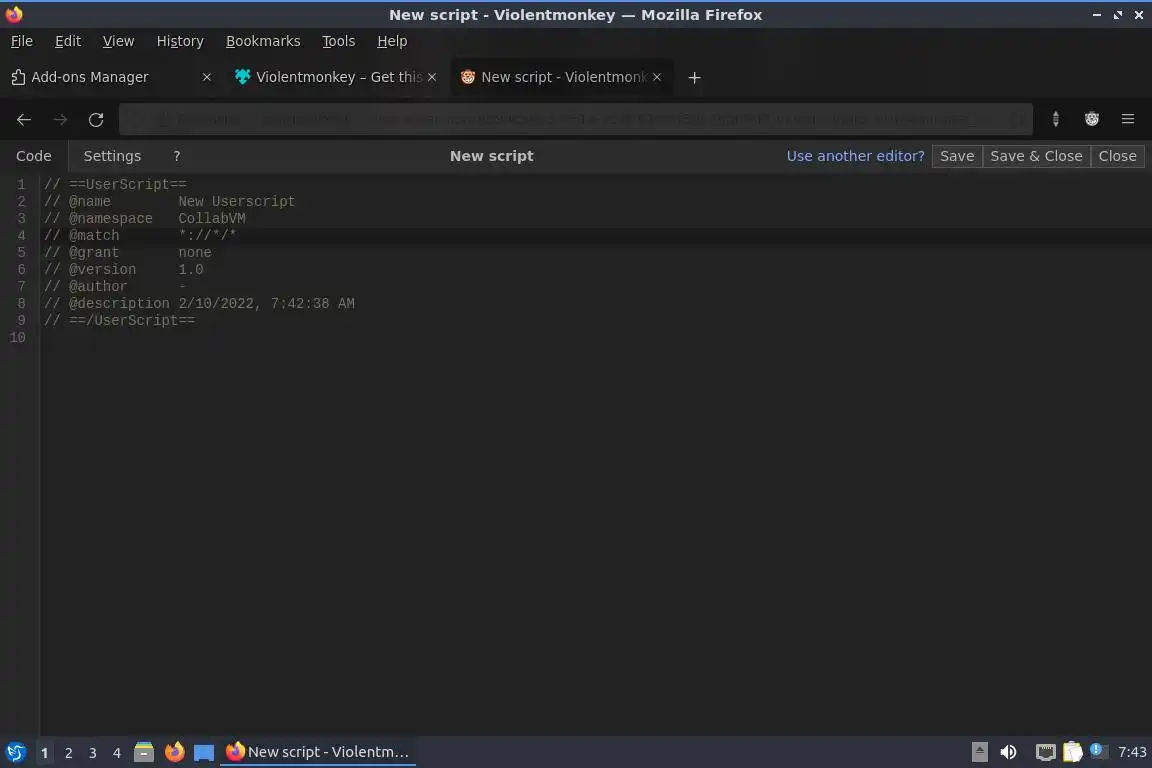The image size is (1152, 768).
Task: Click the @match pattern *://*/*
Action: (207, 235)
